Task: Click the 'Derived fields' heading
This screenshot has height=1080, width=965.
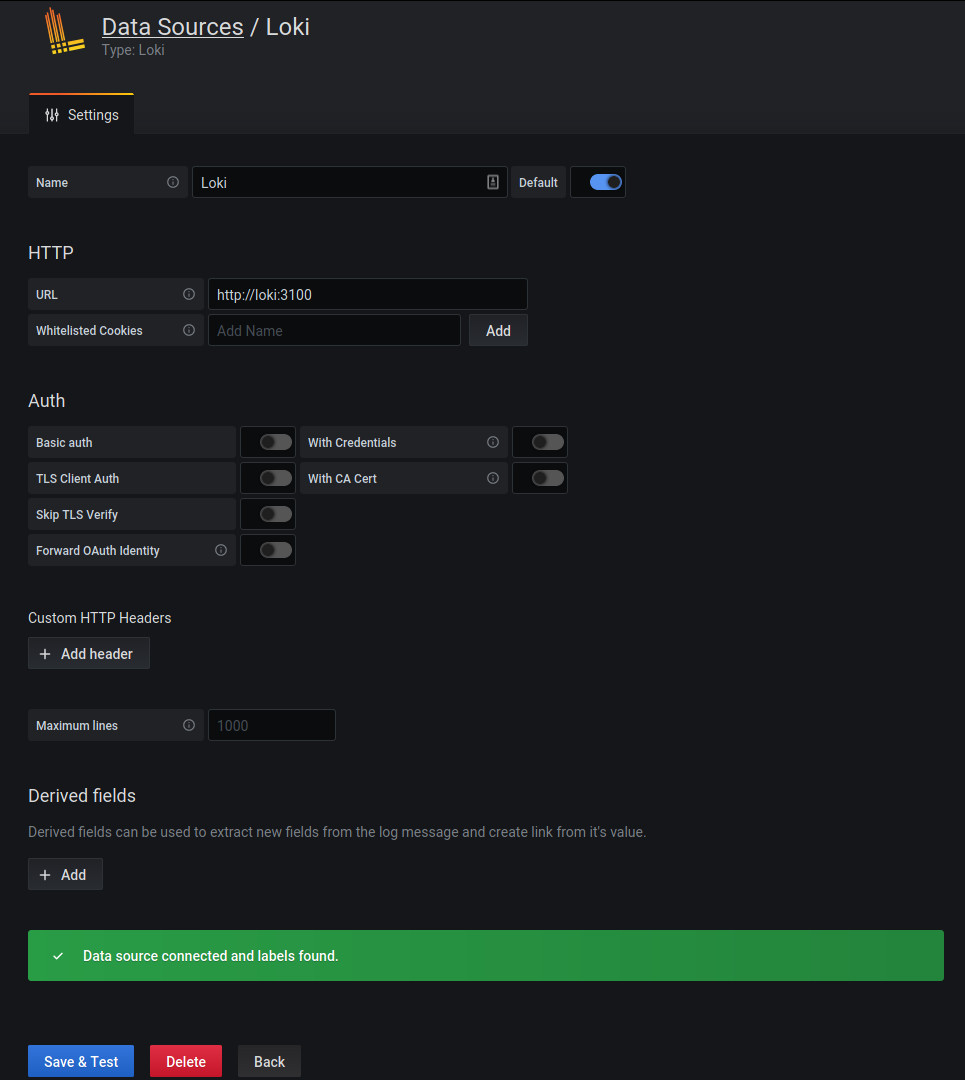Action: 82,796
